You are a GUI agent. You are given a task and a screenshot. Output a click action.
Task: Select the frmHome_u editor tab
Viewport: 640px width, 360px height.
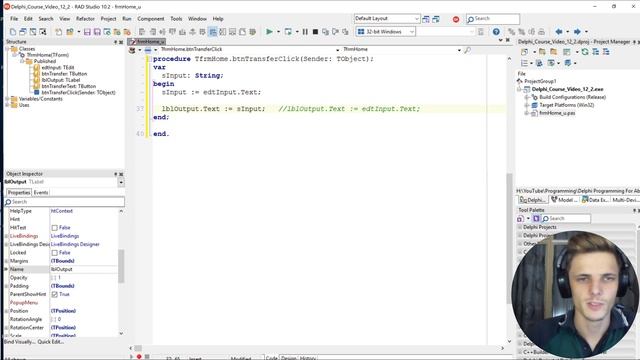tap(147, 42)
